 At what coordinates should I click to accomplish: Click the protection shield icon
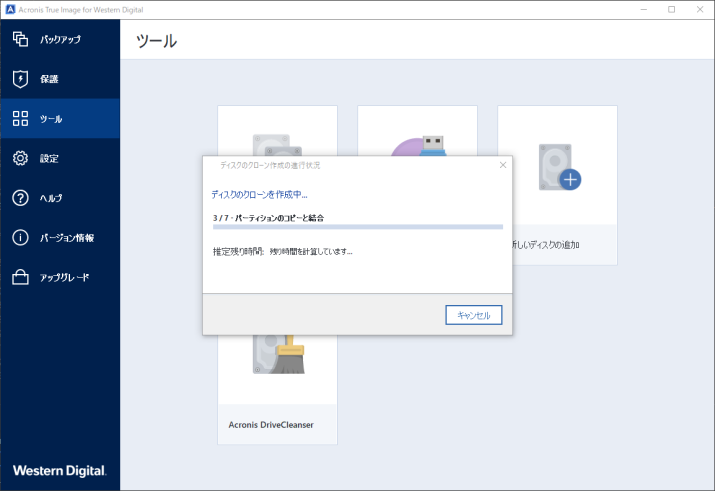(20, 79)
